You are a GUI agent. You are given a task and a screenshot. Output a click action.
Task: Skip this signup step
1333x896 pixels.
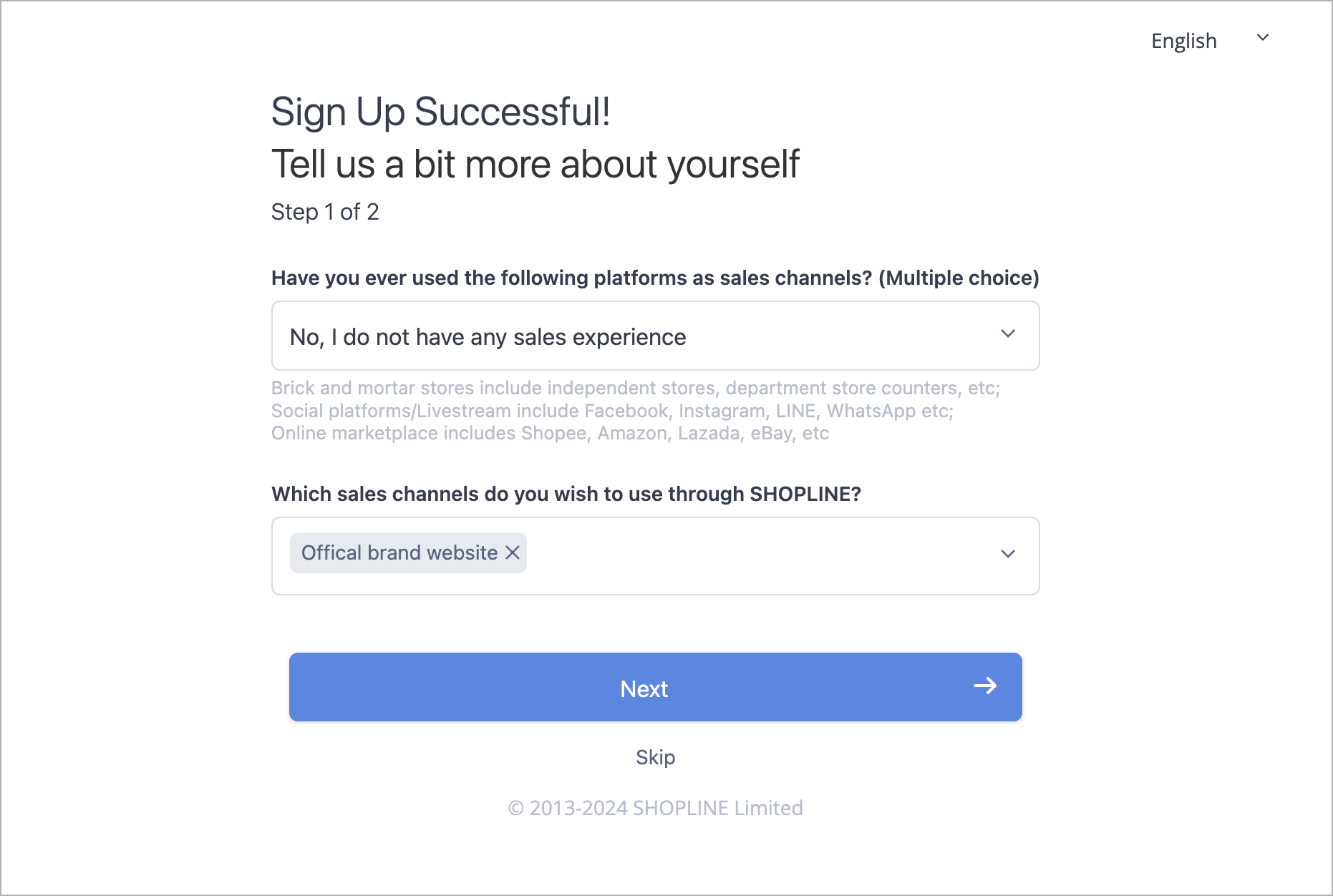[x=655, y=757]
